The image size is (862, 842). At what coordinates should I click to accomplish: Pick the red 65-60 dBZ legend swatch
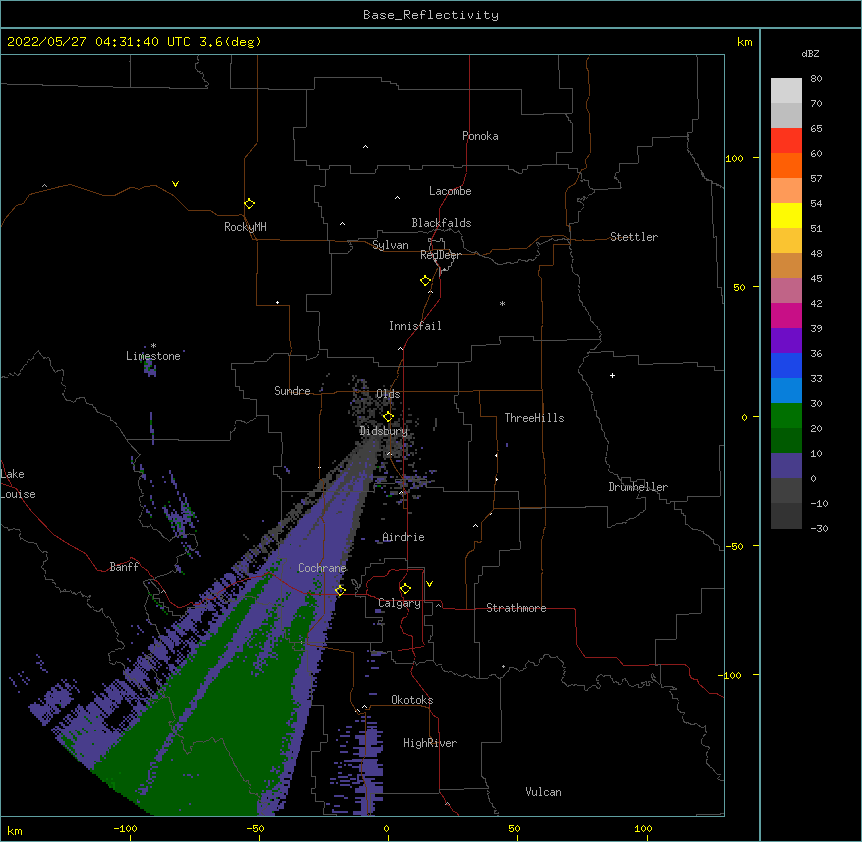(x=786, y=140)
